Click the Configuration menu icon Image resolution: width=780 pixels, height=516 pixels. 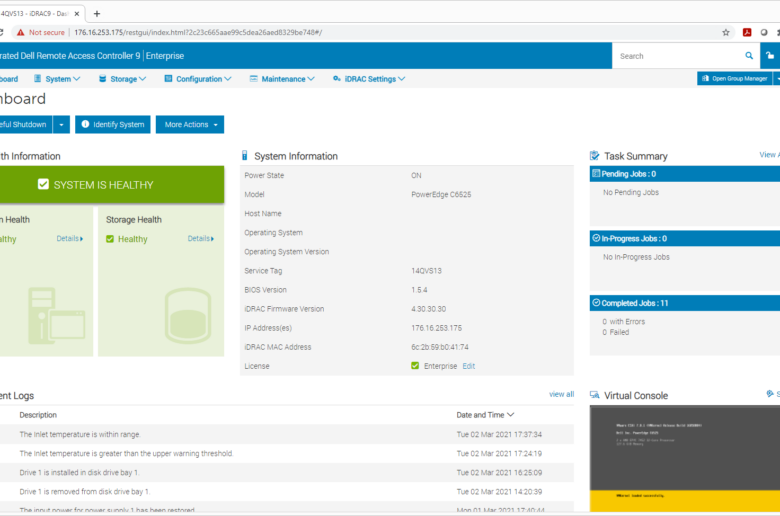[x=168, y=79]
